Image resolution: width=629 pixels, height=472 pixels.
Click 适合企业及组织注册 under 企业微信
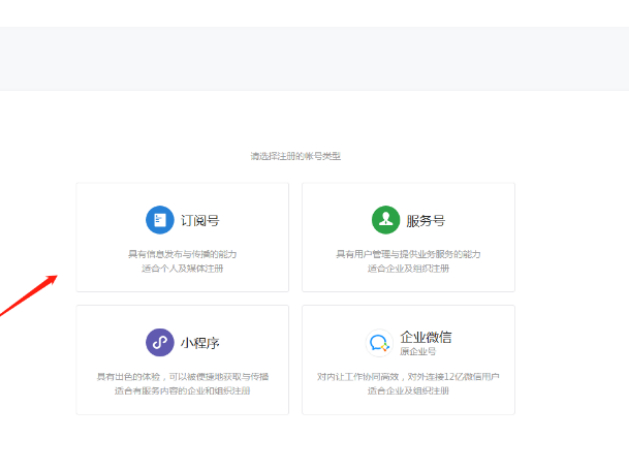coord(408,391)
